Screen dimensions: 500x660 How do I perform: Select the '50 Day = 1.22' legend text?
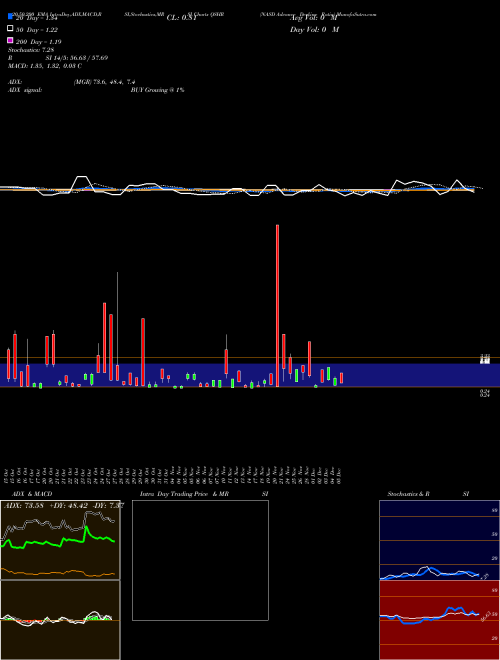coord(37,30)
